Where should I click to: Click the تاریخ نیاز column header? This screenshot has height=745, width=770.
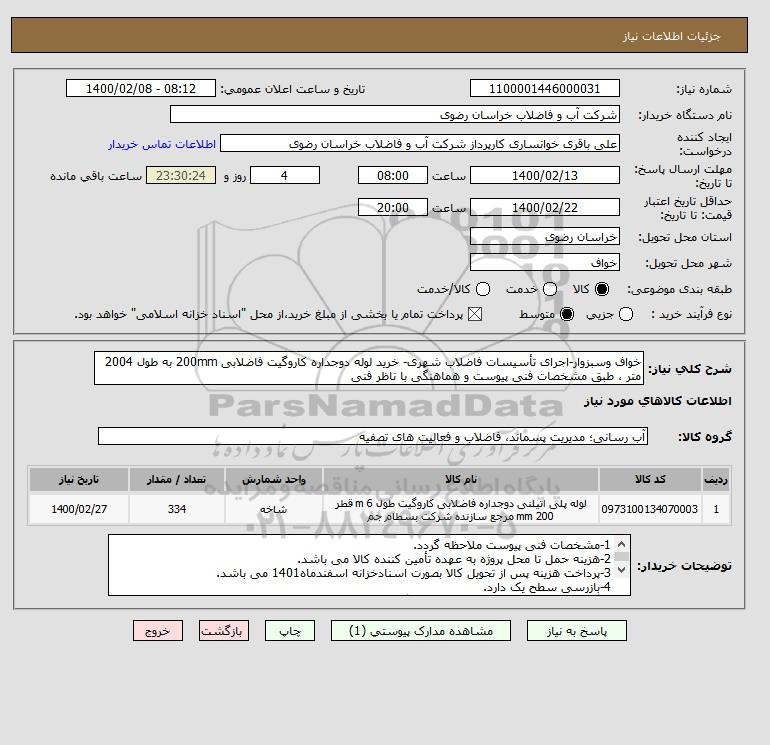coord(79,479)
